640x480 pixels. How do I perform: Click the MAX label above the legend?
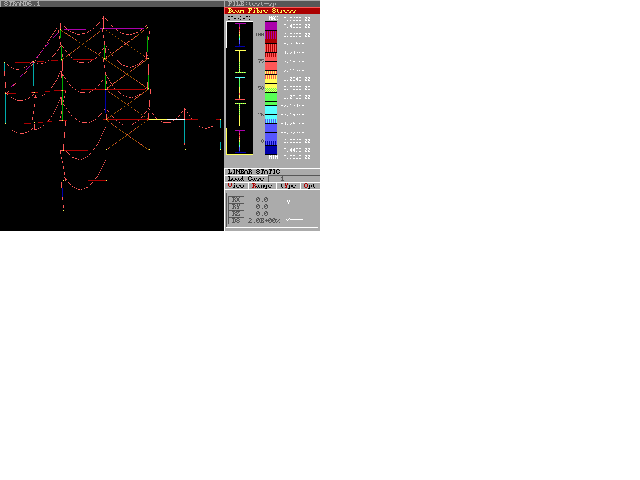(x=271, y=18)
